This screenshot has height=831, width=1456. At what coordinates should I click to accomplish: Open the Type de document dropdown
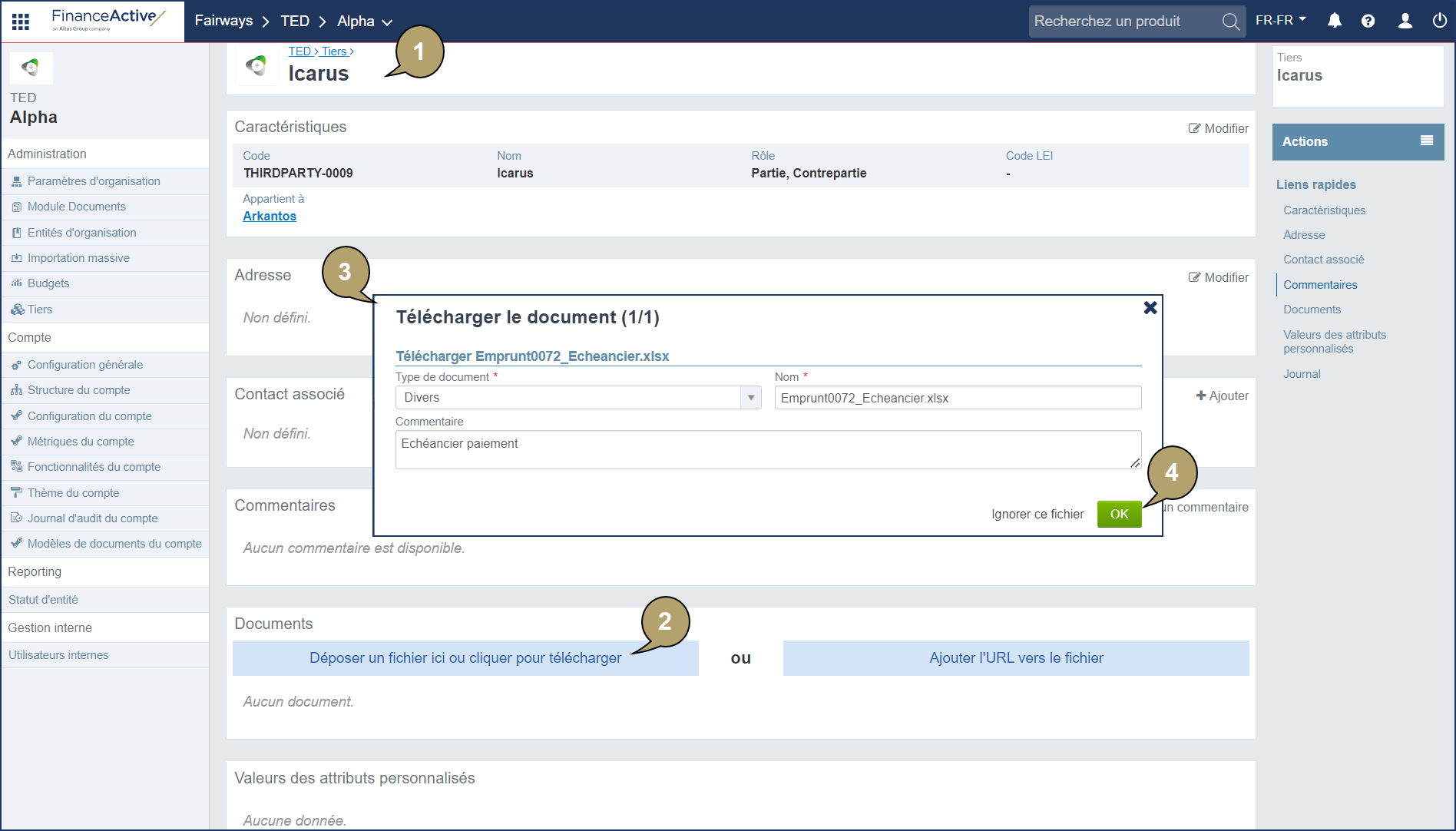(750, 397)
